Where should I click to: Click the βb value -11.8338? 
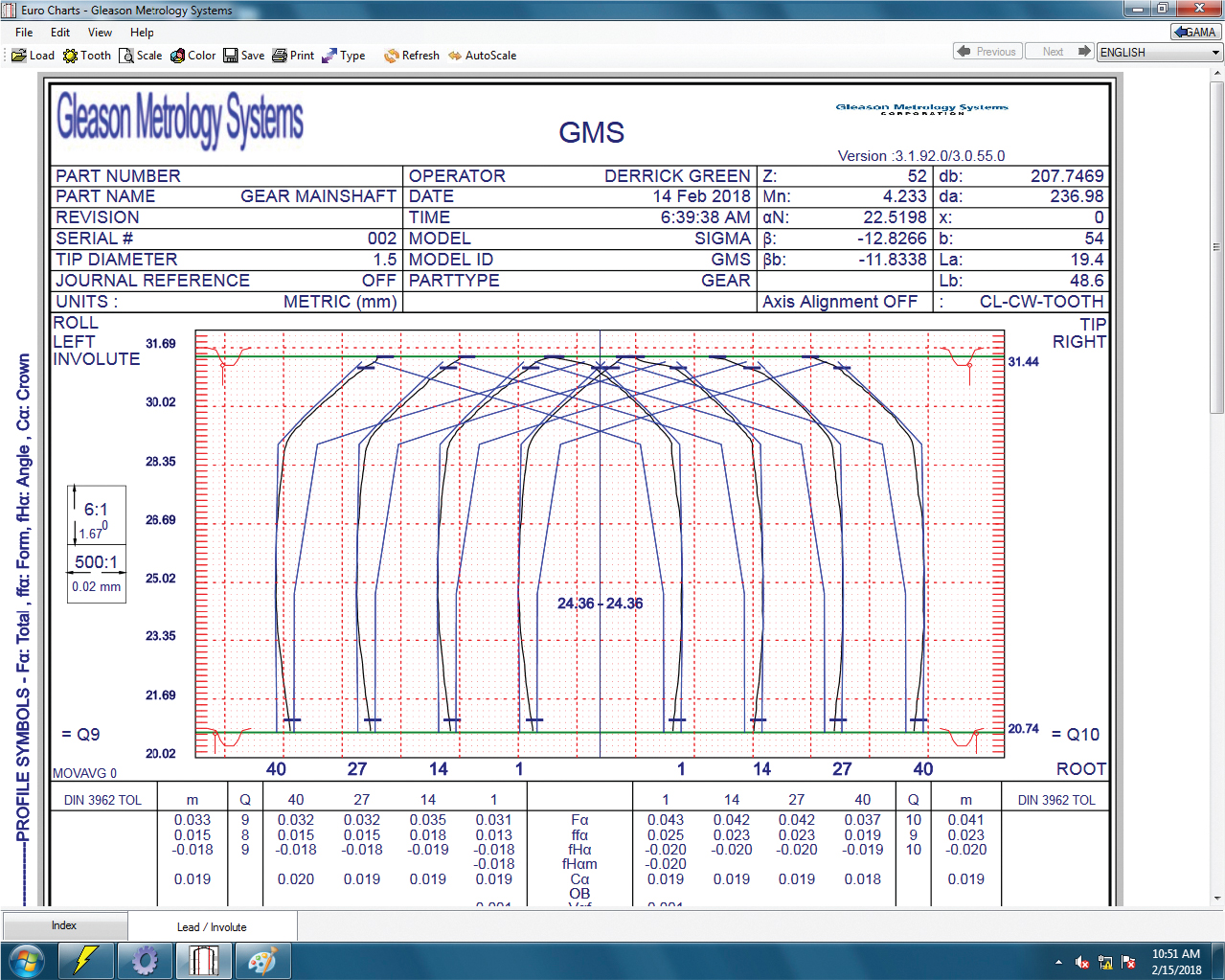(x=892, y=260)
